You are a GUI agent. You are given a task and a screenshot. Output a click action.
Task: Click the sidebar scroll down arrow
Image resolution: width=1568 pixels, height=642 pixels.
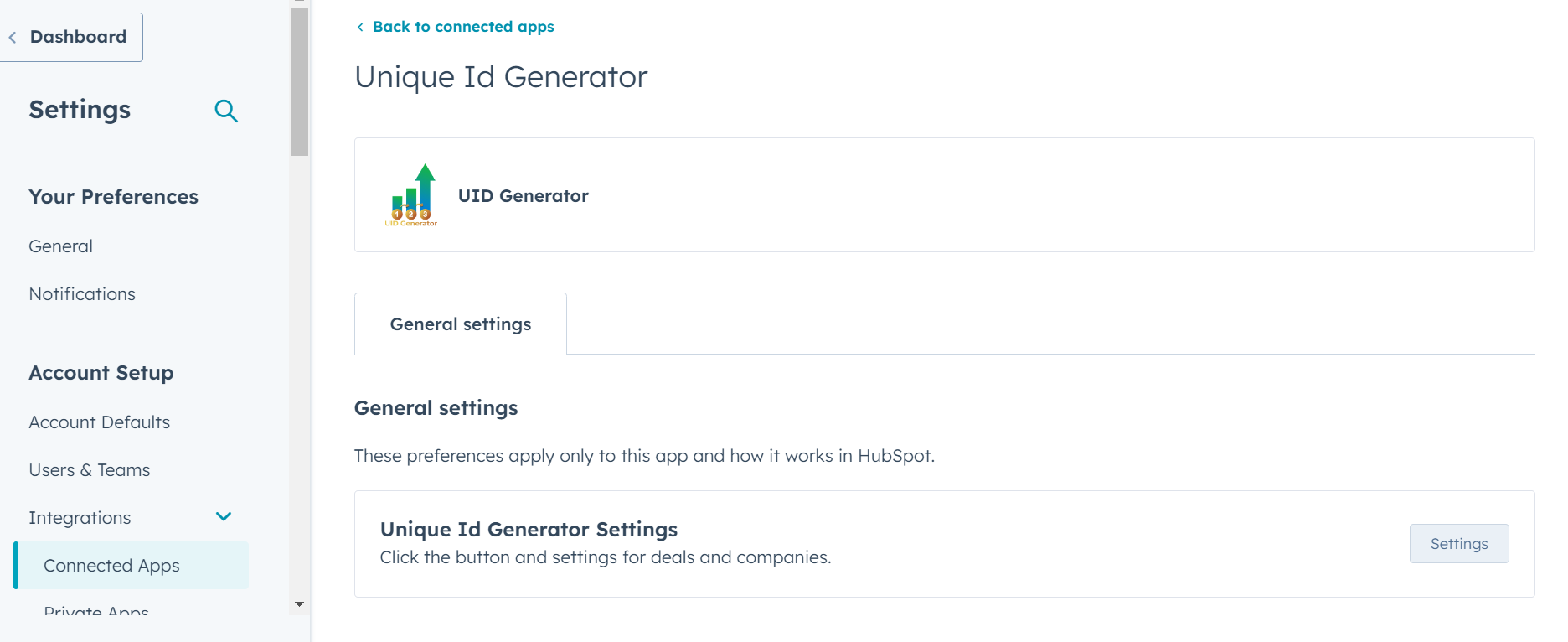pyautogui.click(x=299, y=603)
